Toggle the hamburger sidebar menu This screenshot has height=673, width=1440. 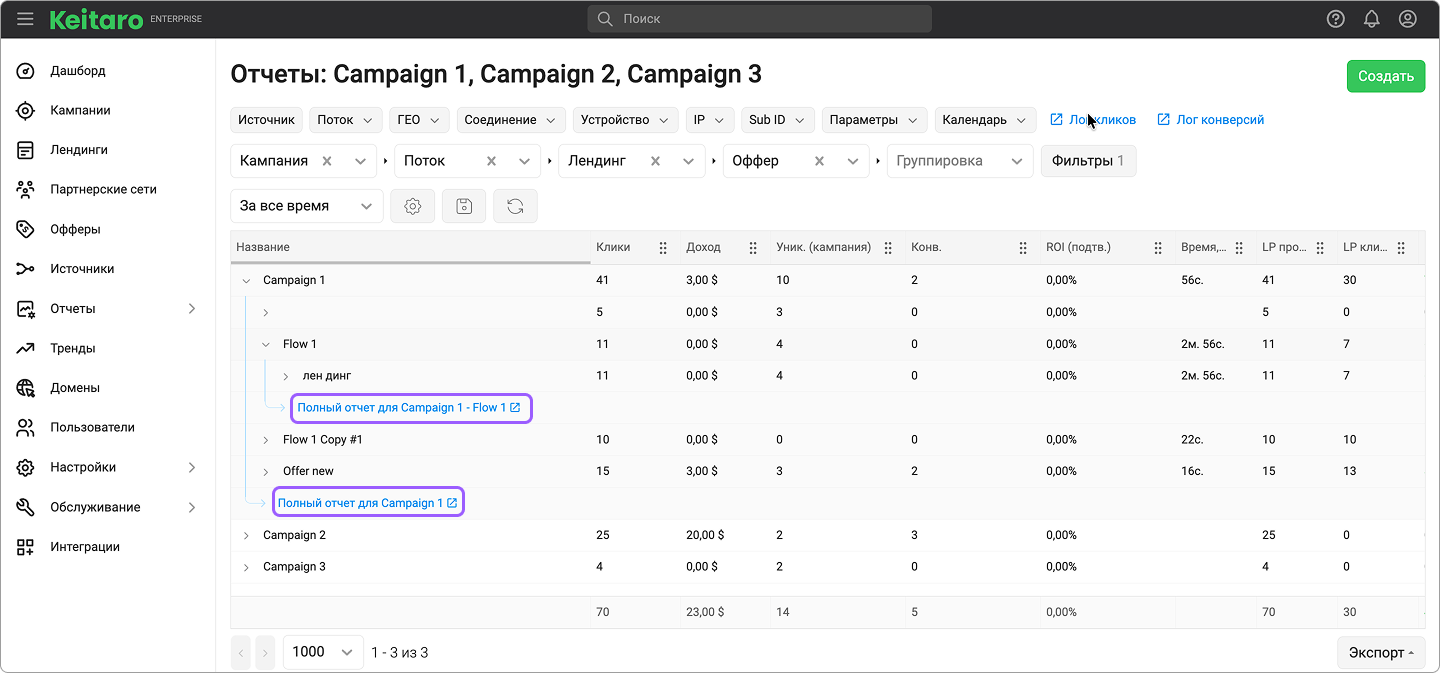point(25,19)
